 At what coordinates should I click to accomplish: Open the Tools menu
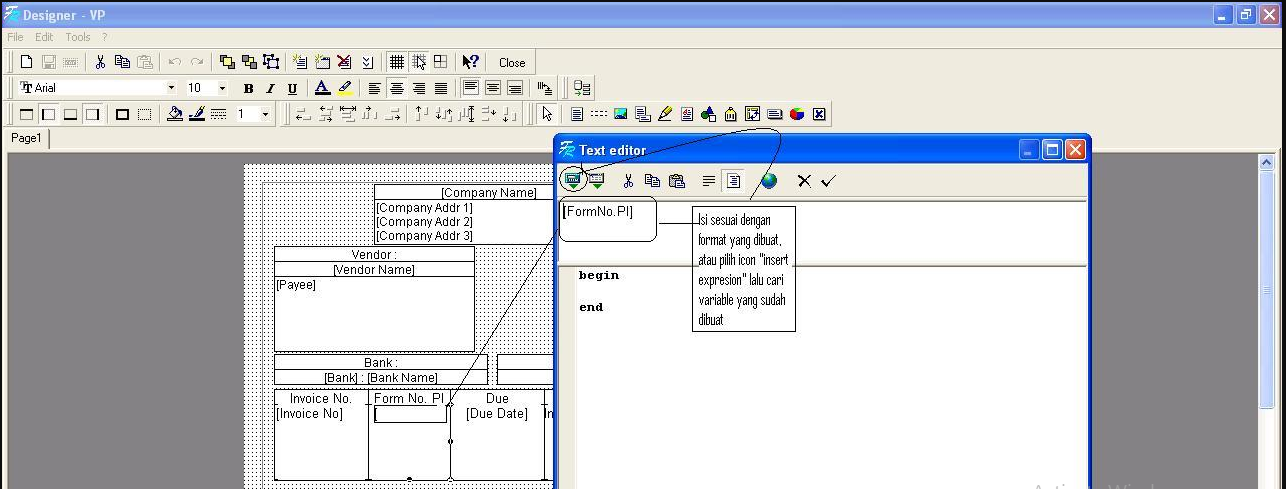click(x=78, y=37)
